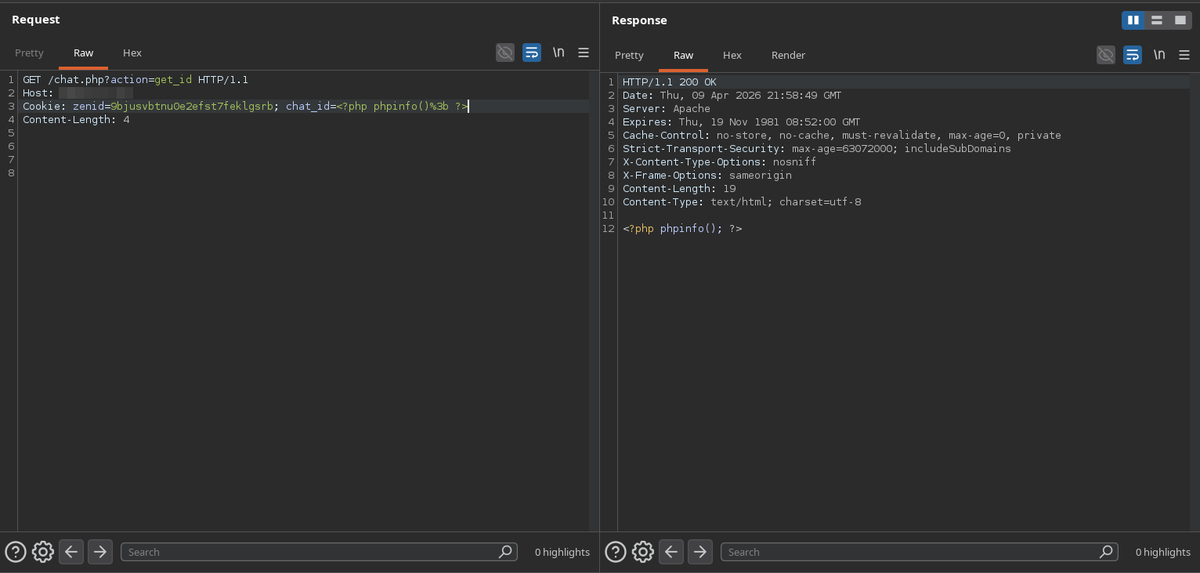The image size is (1200, 573).
Task: Click Content-Length: 19 in Response
Action: pyautogui.click(x=679, y=188)
